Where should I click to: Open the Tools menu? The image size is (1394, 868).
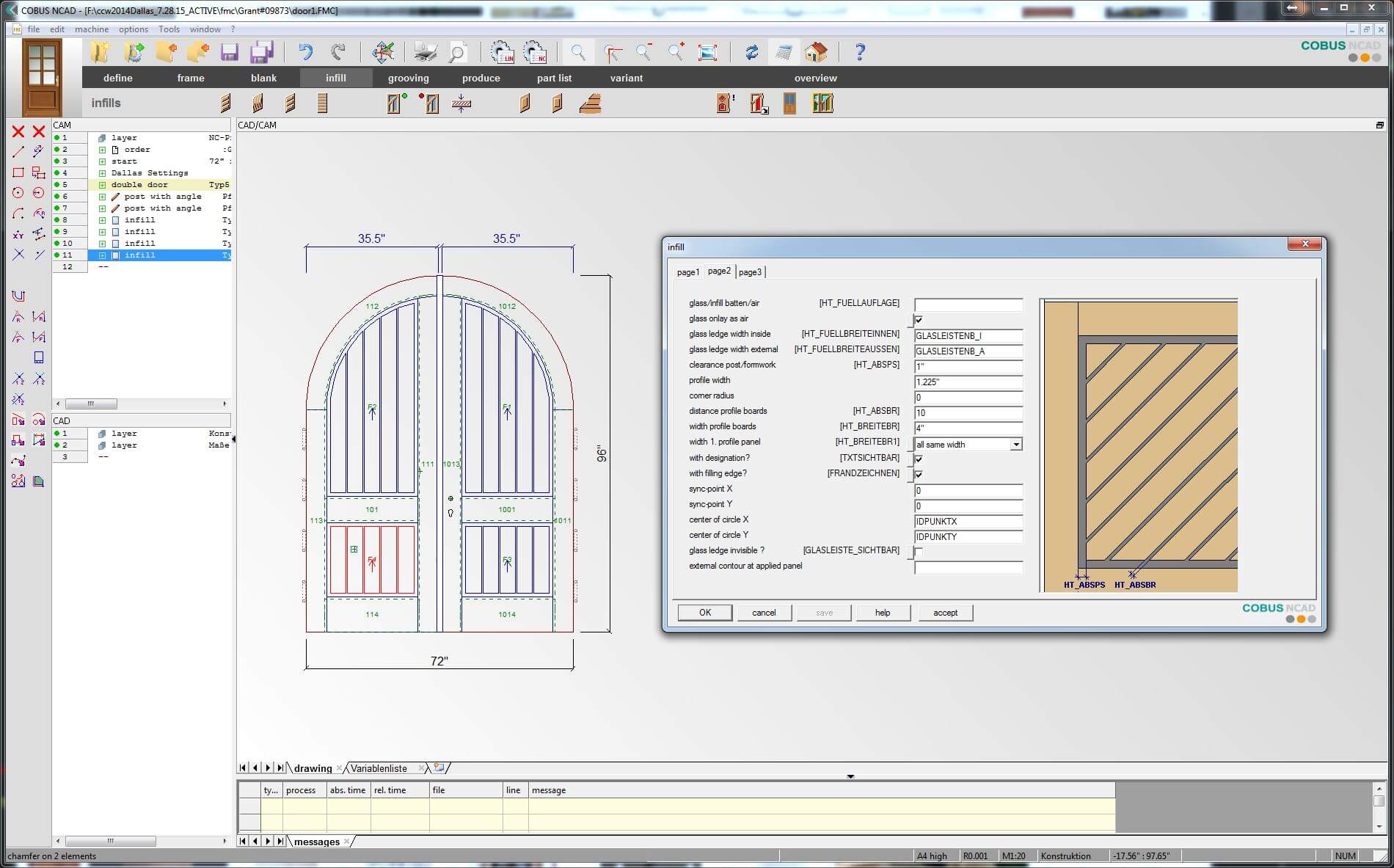click(169, 29)
